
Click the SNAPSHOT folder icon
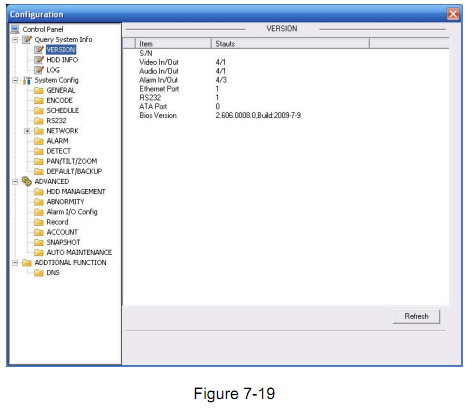coord(39,242)
